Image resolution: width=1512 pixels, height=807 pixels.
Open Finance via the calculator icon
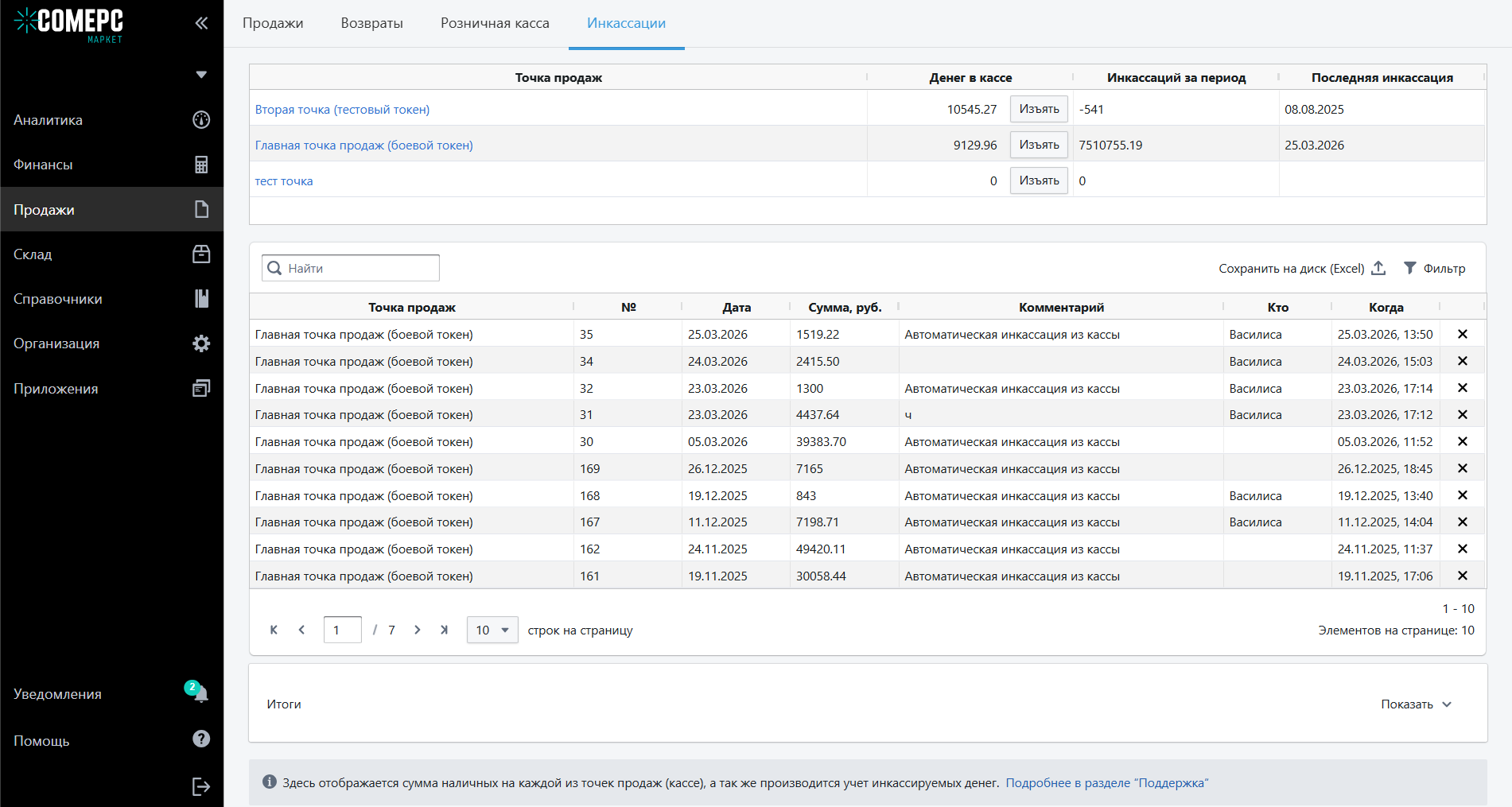(x=201, y=165)
